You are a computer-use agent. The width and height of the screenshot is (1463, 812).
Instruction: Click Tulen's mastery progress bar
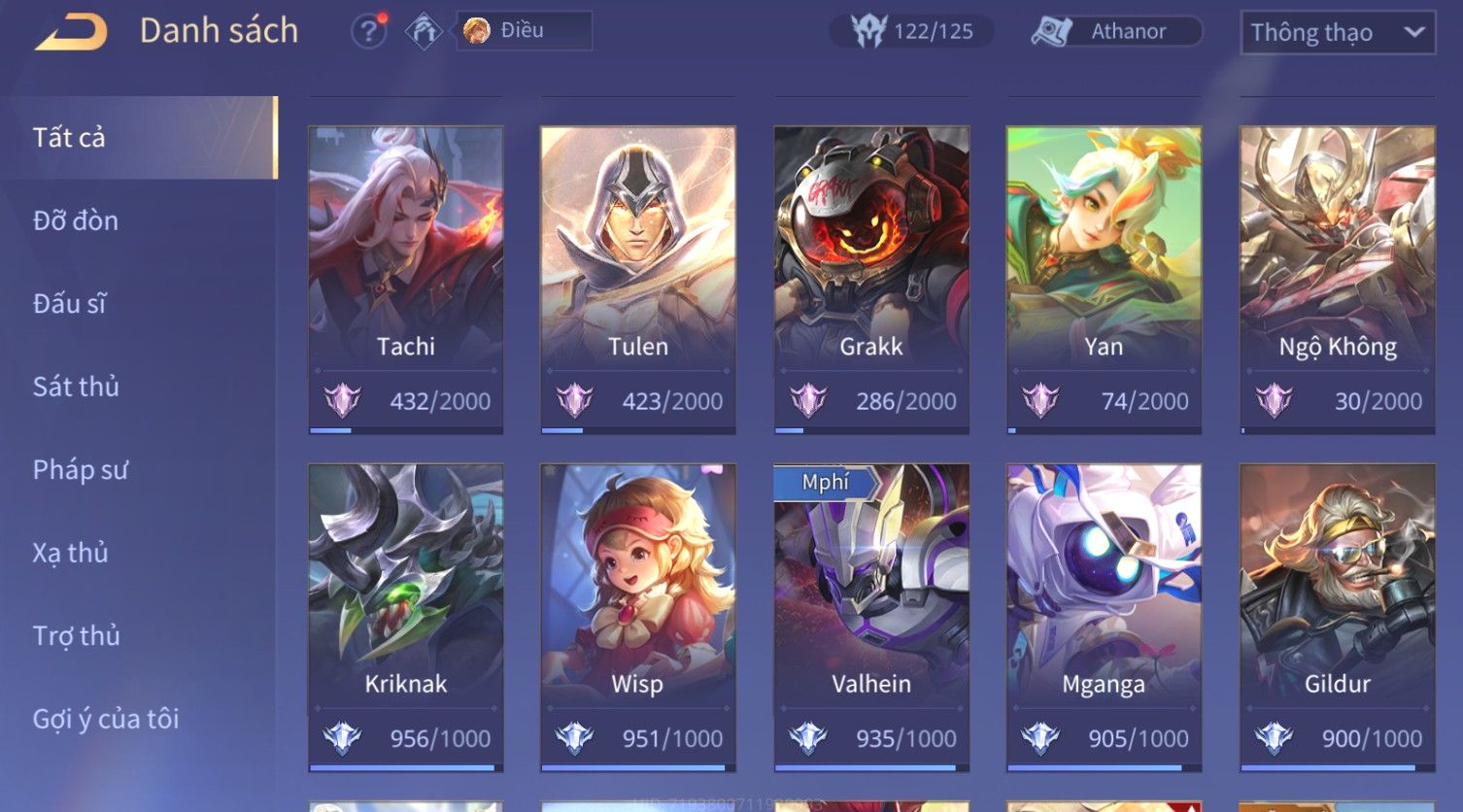[638, 429]
